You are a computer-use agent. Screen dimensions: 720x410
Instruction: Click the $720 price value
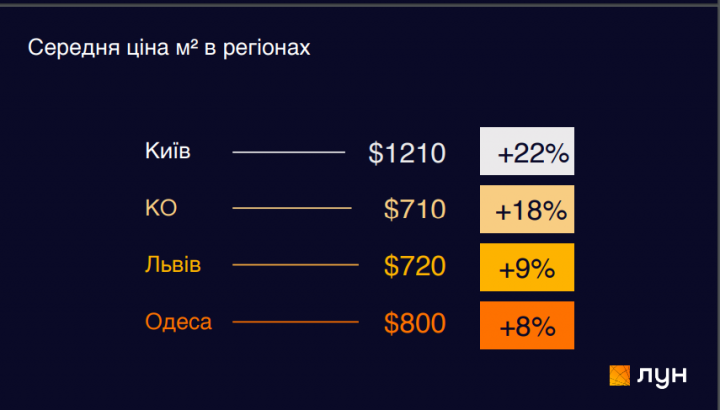414,267
